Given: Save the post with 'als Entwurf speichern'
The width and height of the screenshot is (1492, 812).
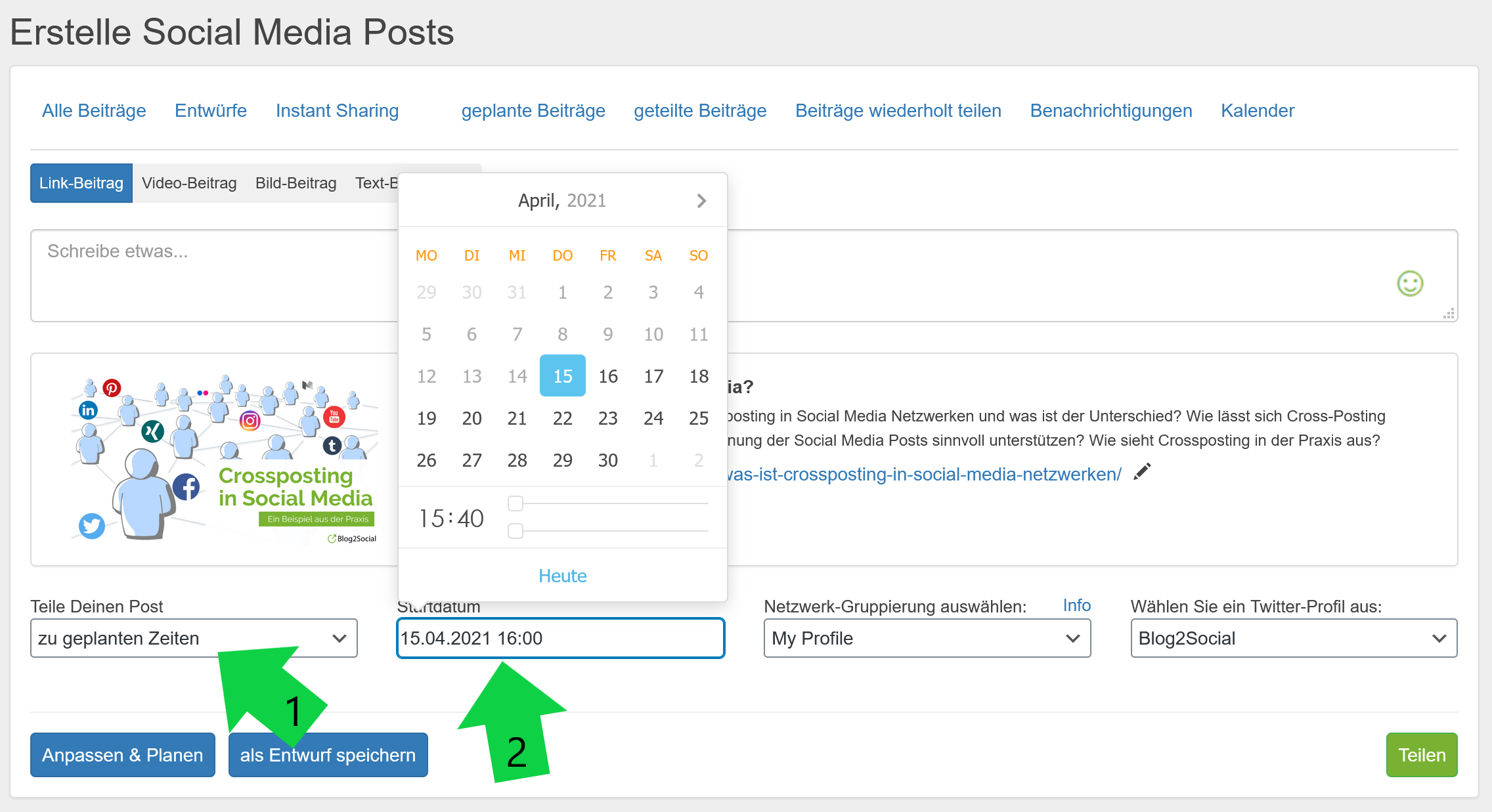Looking at the screenshot, I should click(x=328, y=754).
